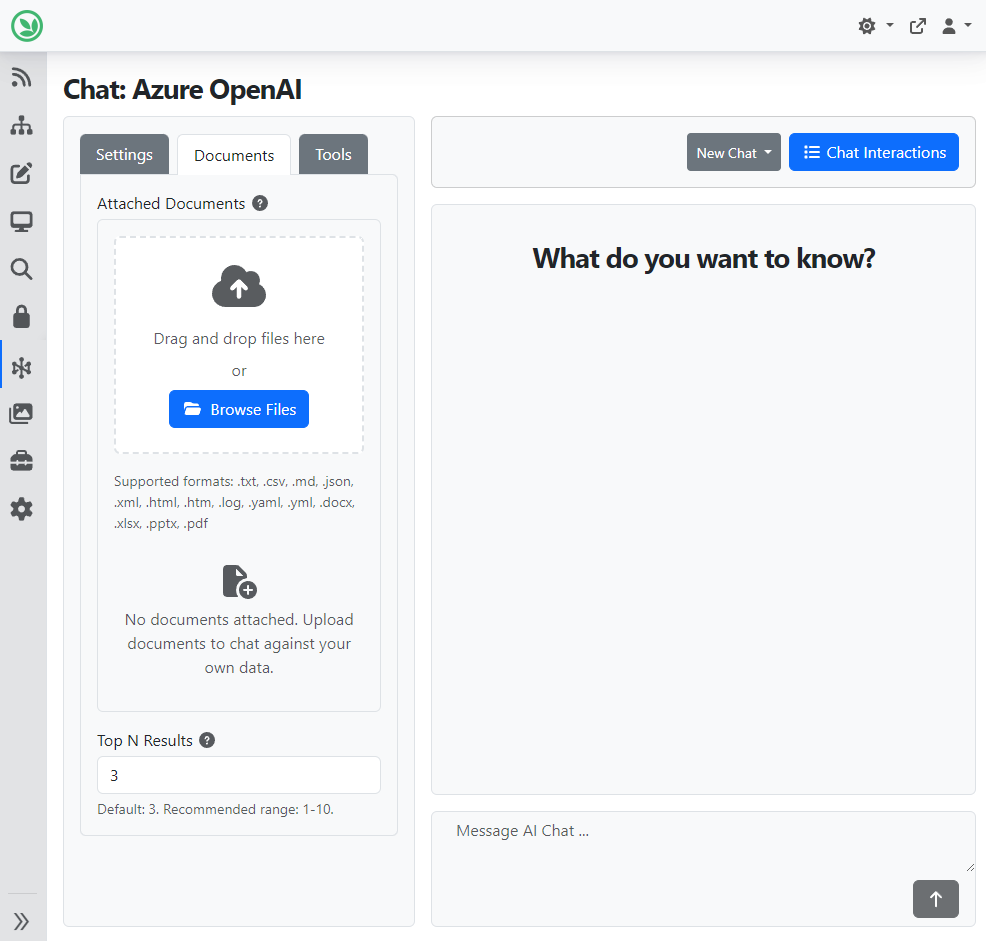This screenshot has height=941, width=986.
Task: Switch to the Documents tab
Action: [234, 155]
